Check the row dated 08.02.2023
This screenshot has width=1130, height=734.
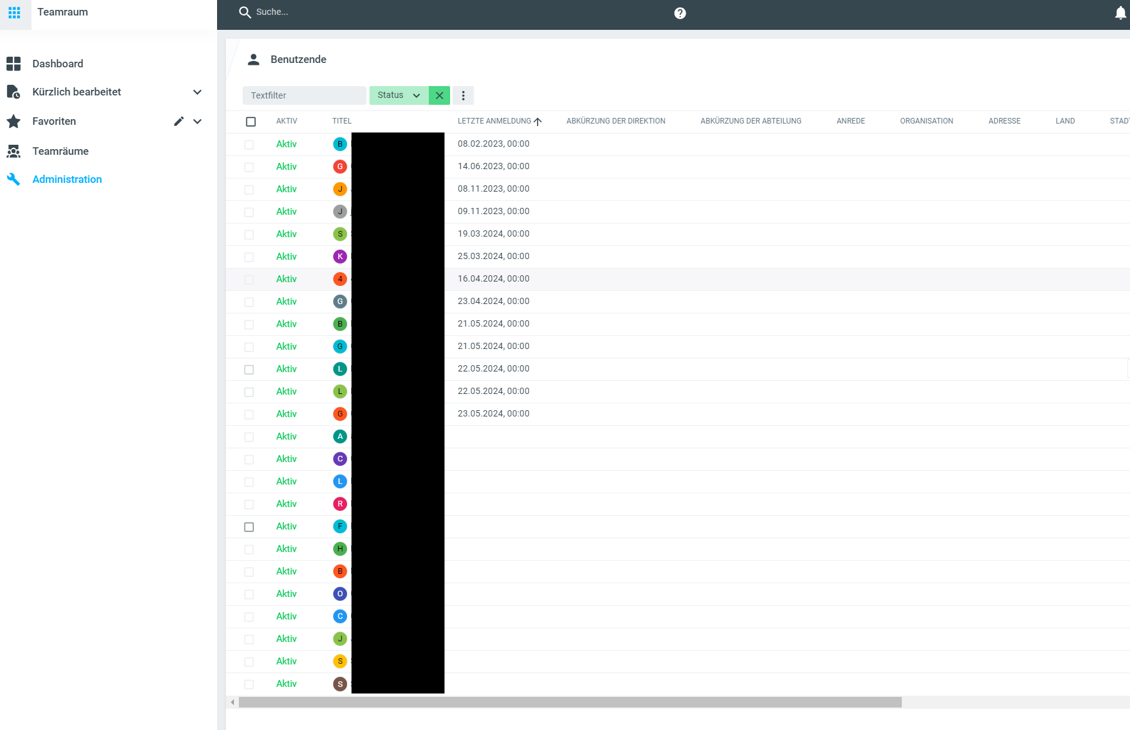(x=250, y=145)
